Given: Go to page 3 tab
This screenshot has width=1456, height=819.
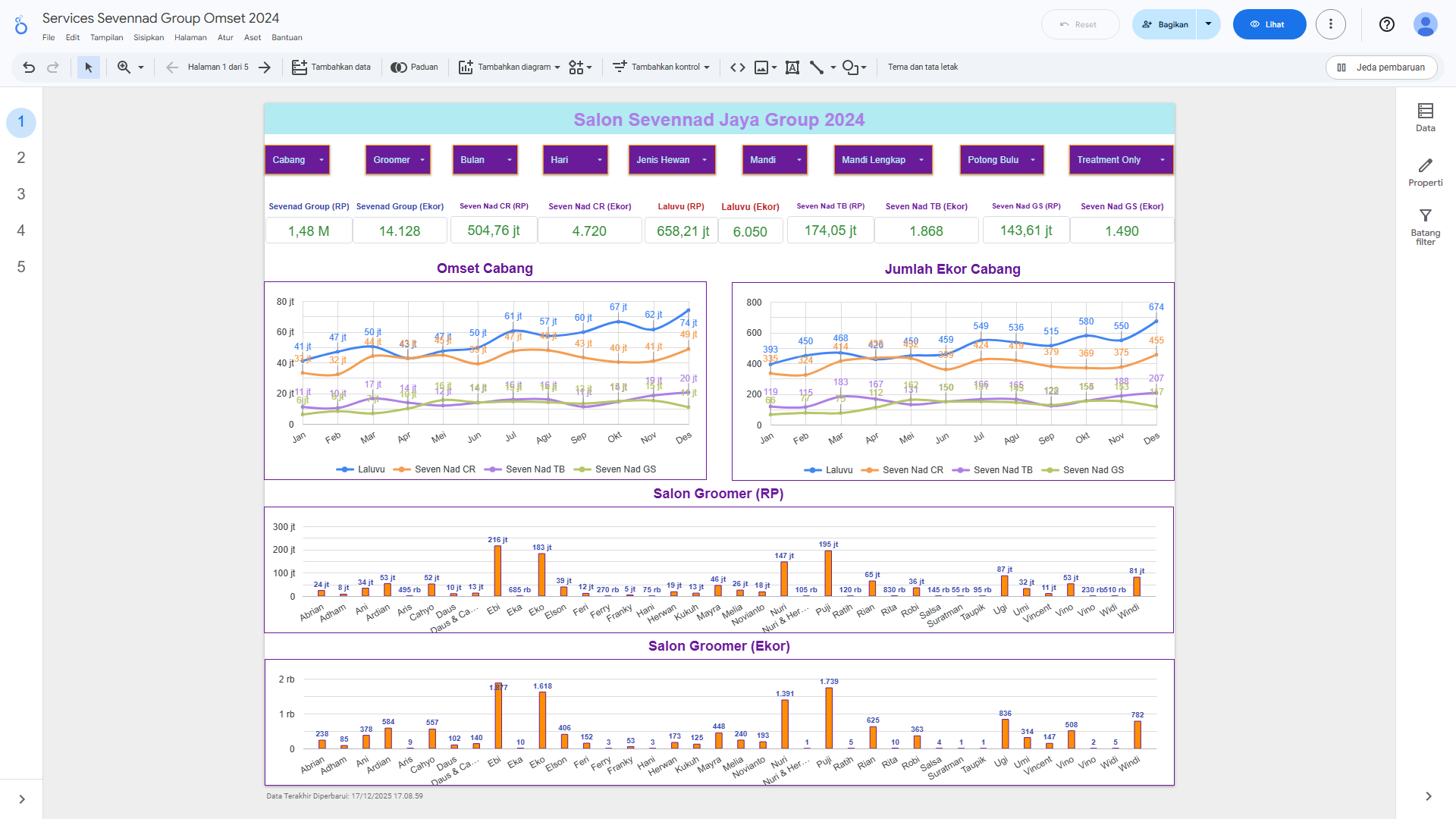Looking at the screenshot, I should (21, 194).
